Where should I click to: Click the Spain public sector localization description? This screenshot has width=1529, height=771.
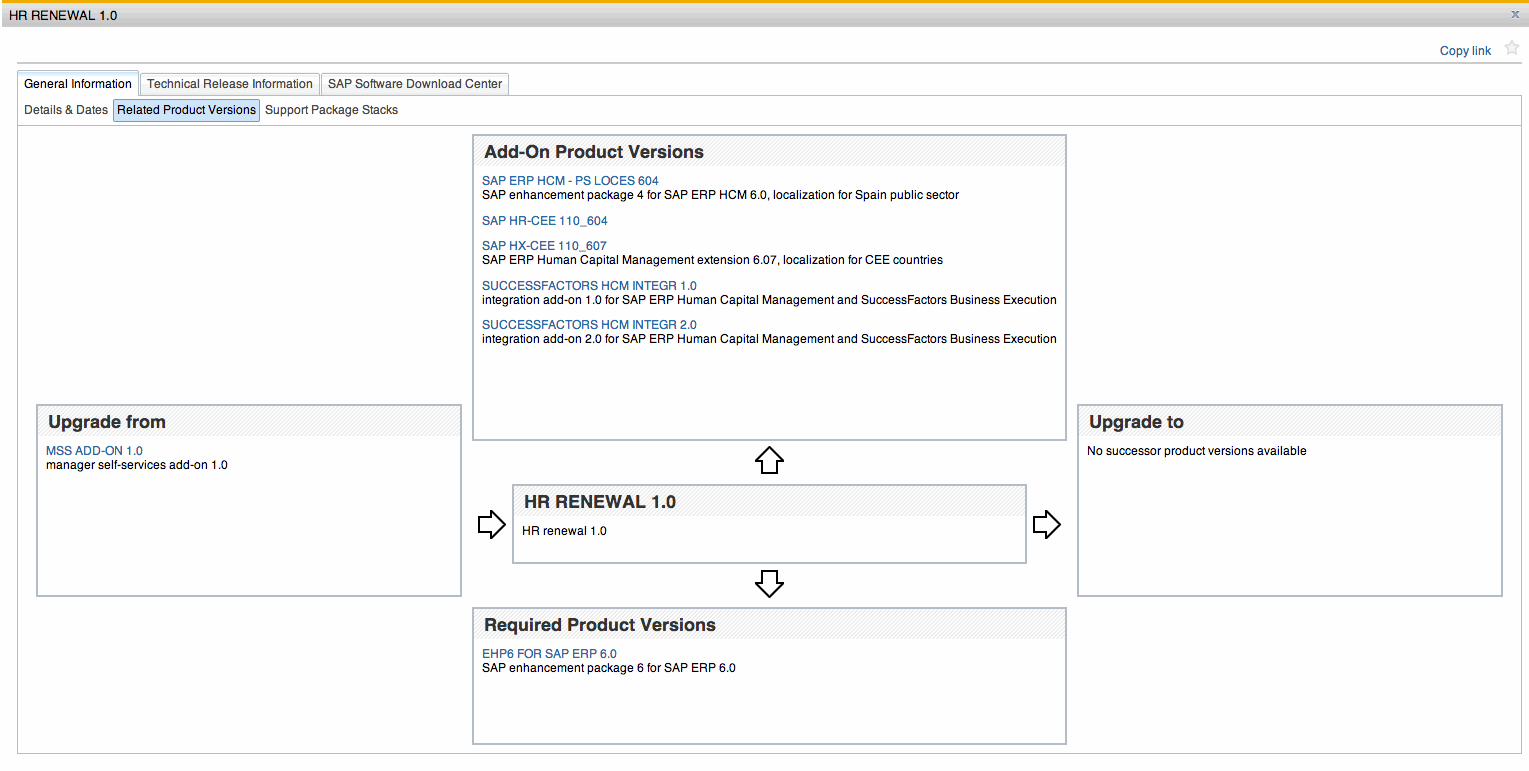pos(720,195)
